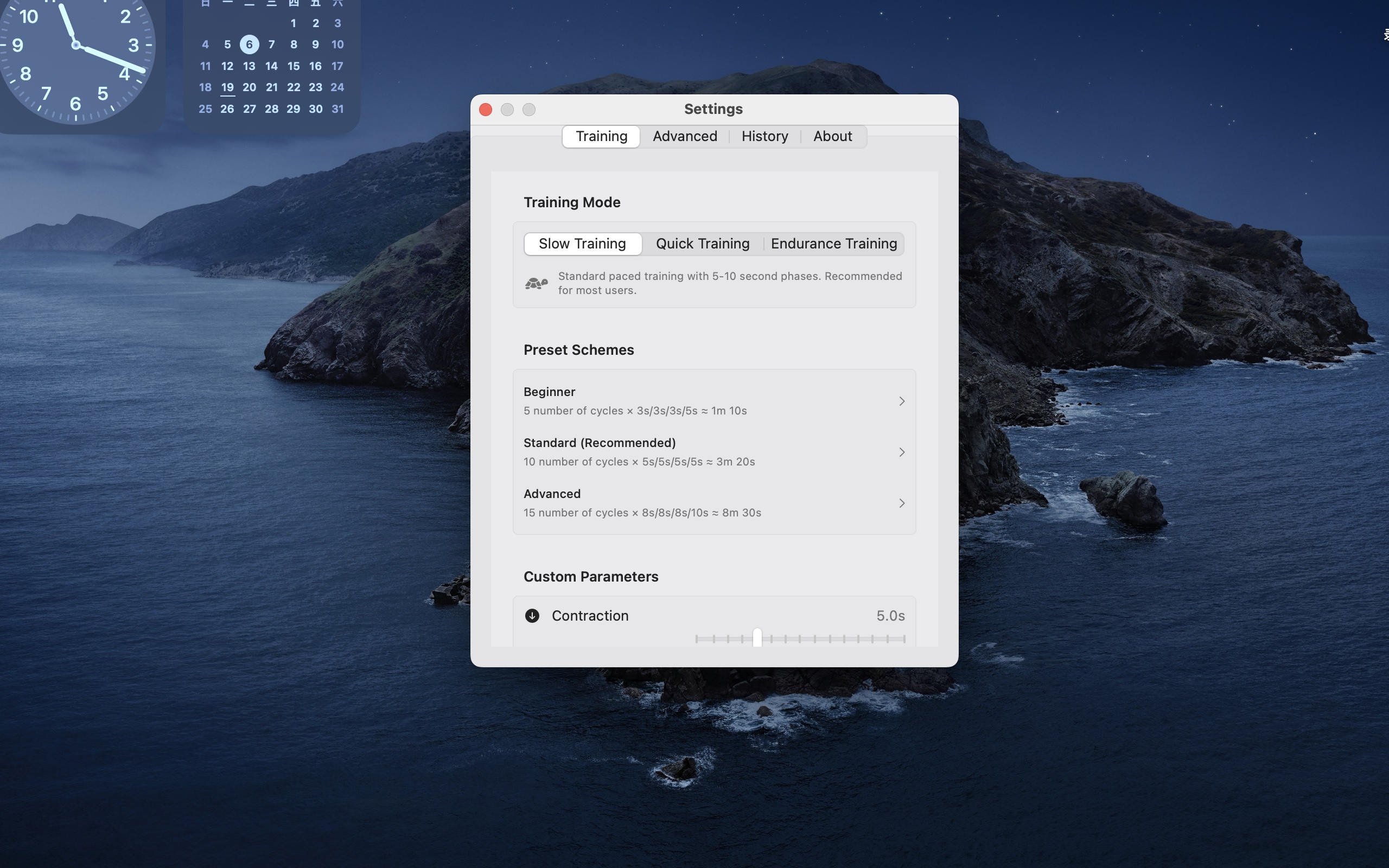Choose Endurance Training mode
The width and height of the screenshot is (1389, 868).
coord(833,244)
